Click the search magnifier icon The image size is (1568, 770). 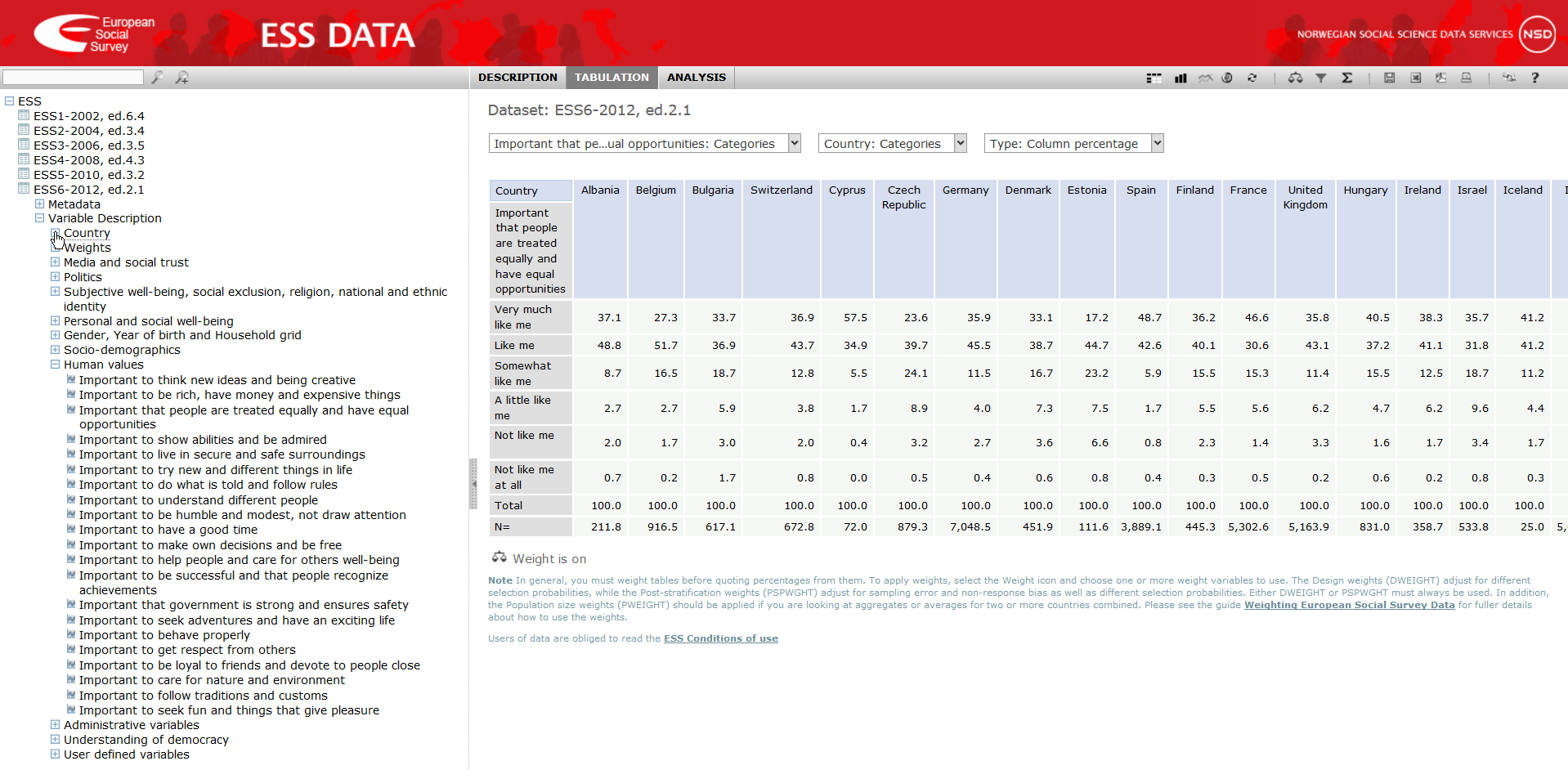(x=157, y=77)
